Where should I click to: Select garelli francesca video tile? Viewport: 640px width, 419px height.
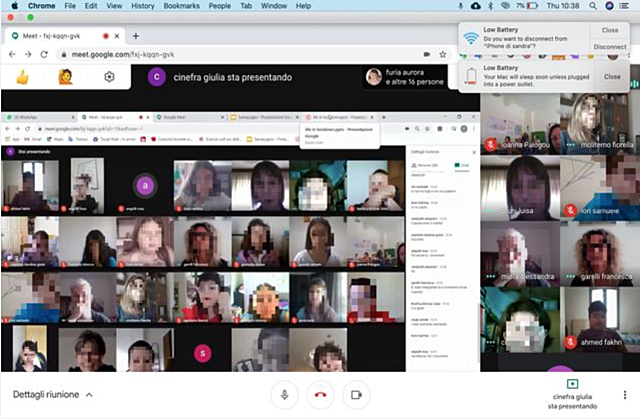(x=599, y=254)
